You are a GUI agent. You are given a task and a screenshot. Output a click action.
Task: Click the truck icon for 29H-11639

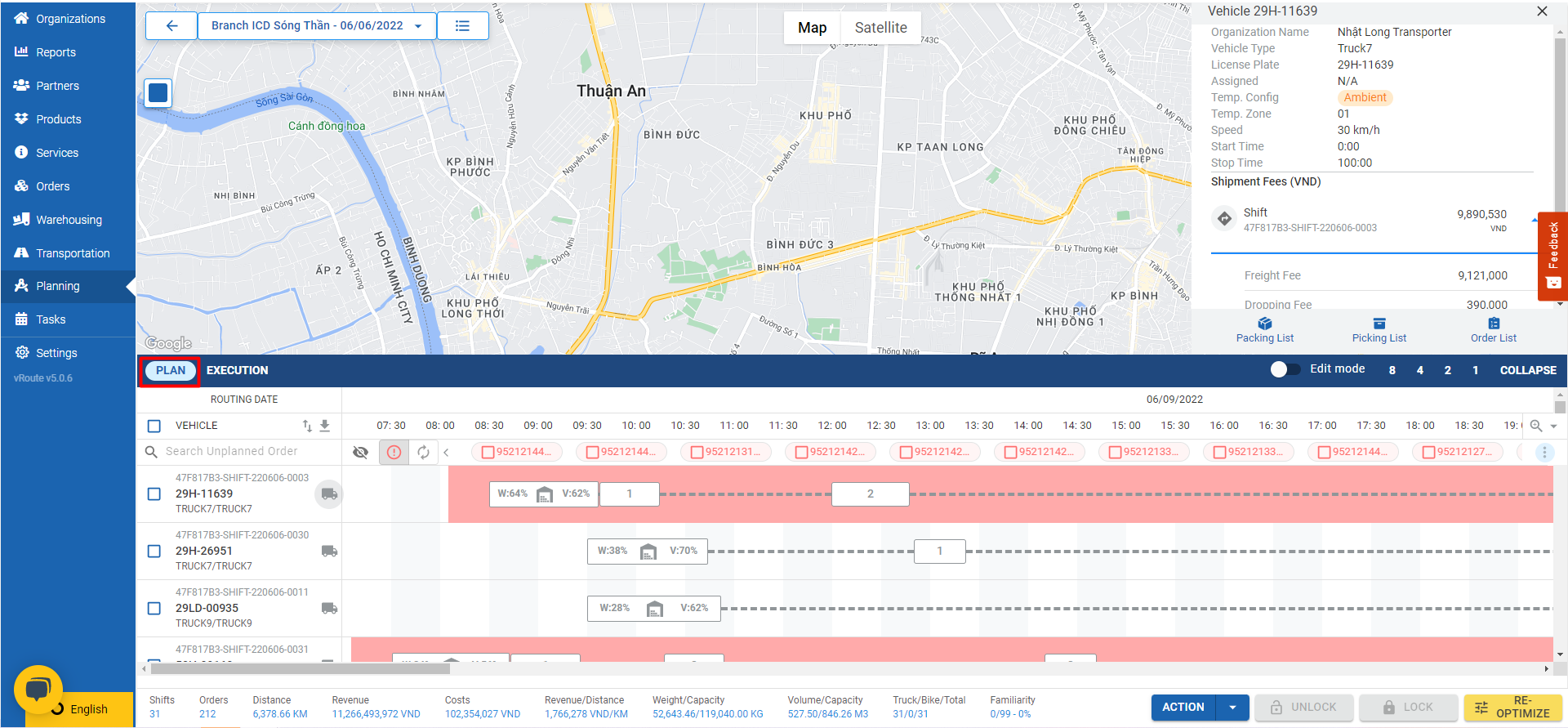(329, 494)
